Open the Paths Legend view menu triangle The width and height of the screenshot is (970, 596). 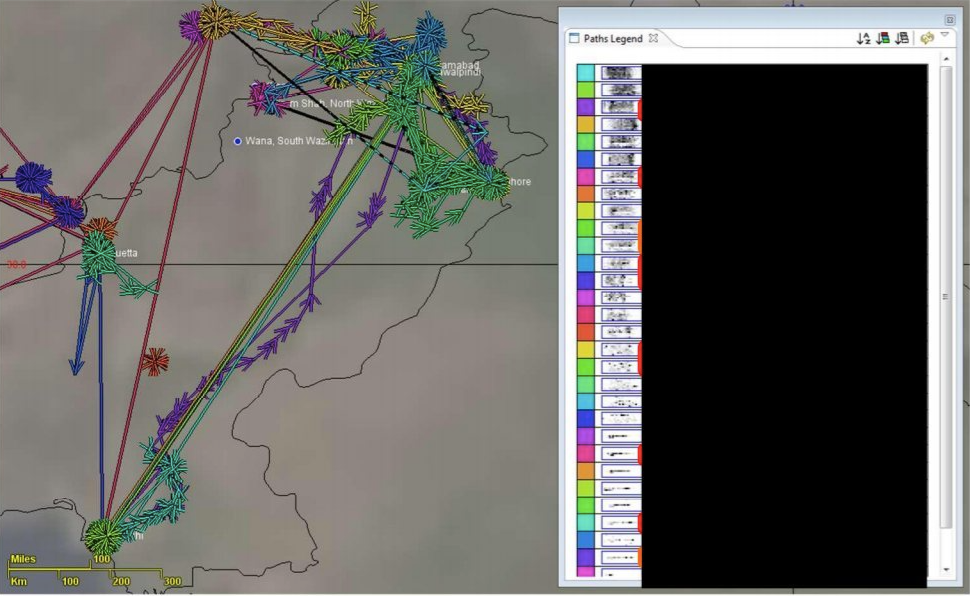click(945, 35)
